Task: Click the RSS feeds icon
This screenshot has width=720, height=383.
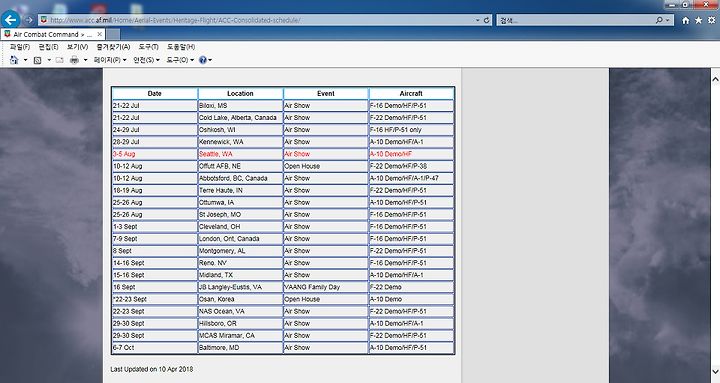Action: [38, 60]
